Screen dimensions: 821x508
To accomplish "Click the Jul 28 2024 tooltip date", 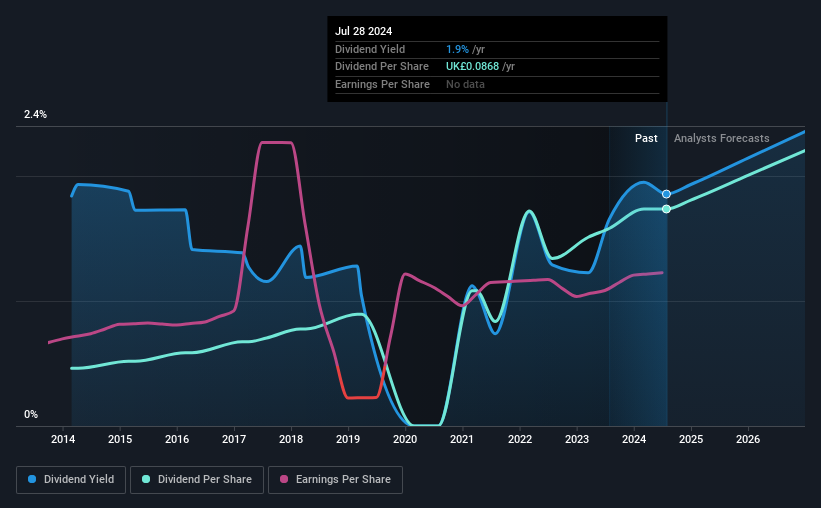I will (363, 31).
